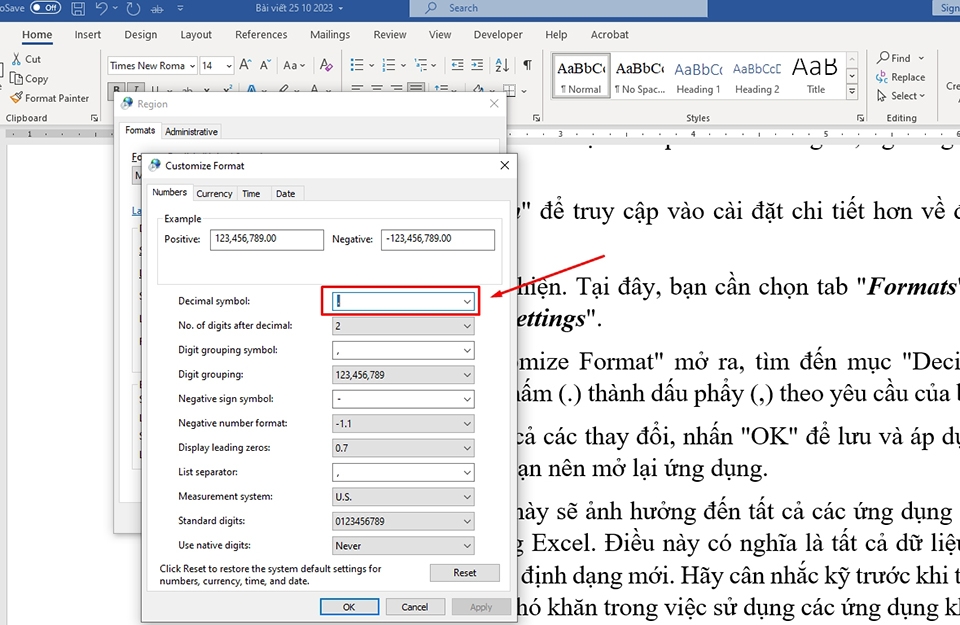Apply the Title style

click(x=815, y=76)
